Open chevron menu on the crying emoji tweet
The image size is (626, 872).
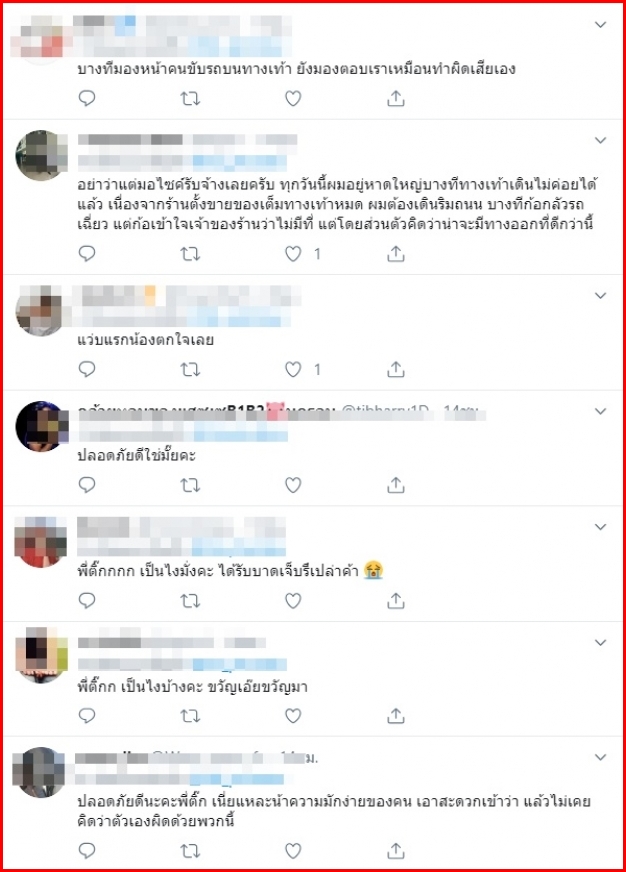pyautogui.click(x=600, y=527)
